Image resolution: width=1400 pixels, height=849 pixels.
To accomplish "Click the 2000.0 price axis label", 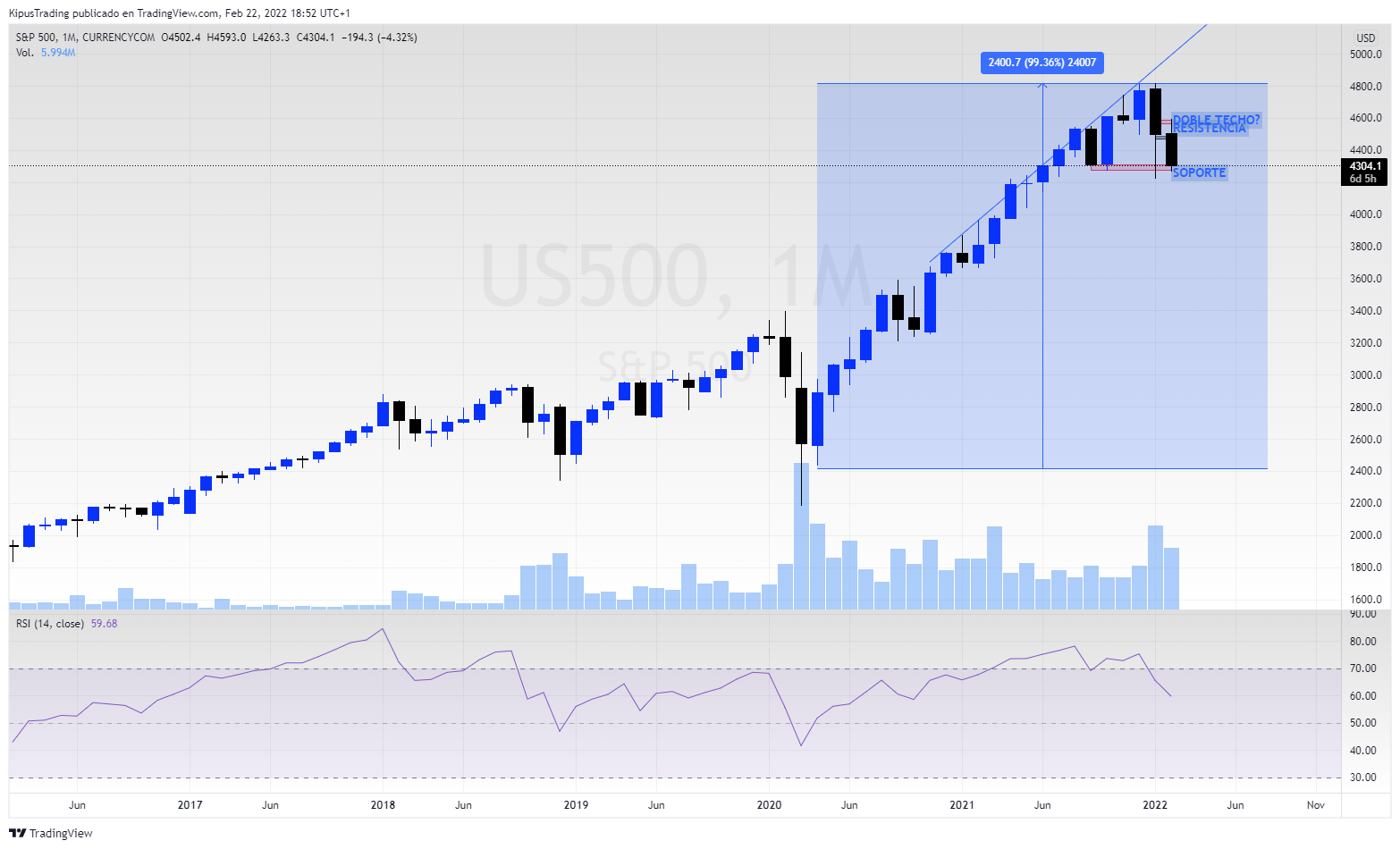I will coord(1366,535).
